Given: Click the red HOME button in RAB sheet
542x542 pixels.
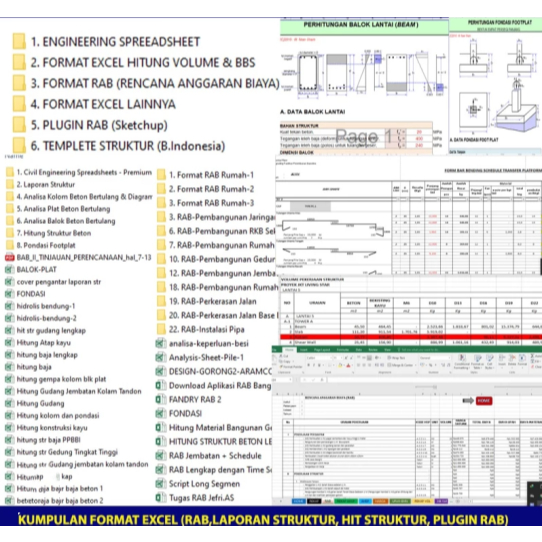Looking at the screenshot, I should point(484,401).
